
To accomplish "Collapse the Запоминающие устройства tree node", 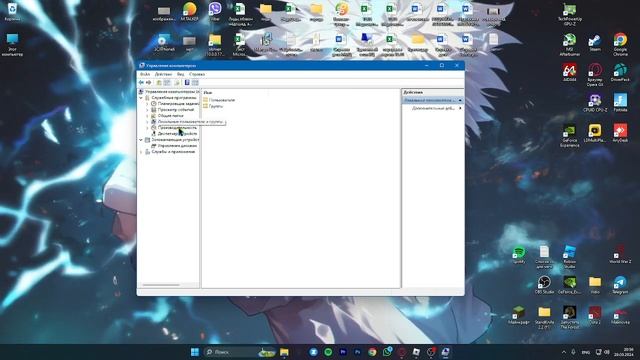I will [x=141, y=140].
